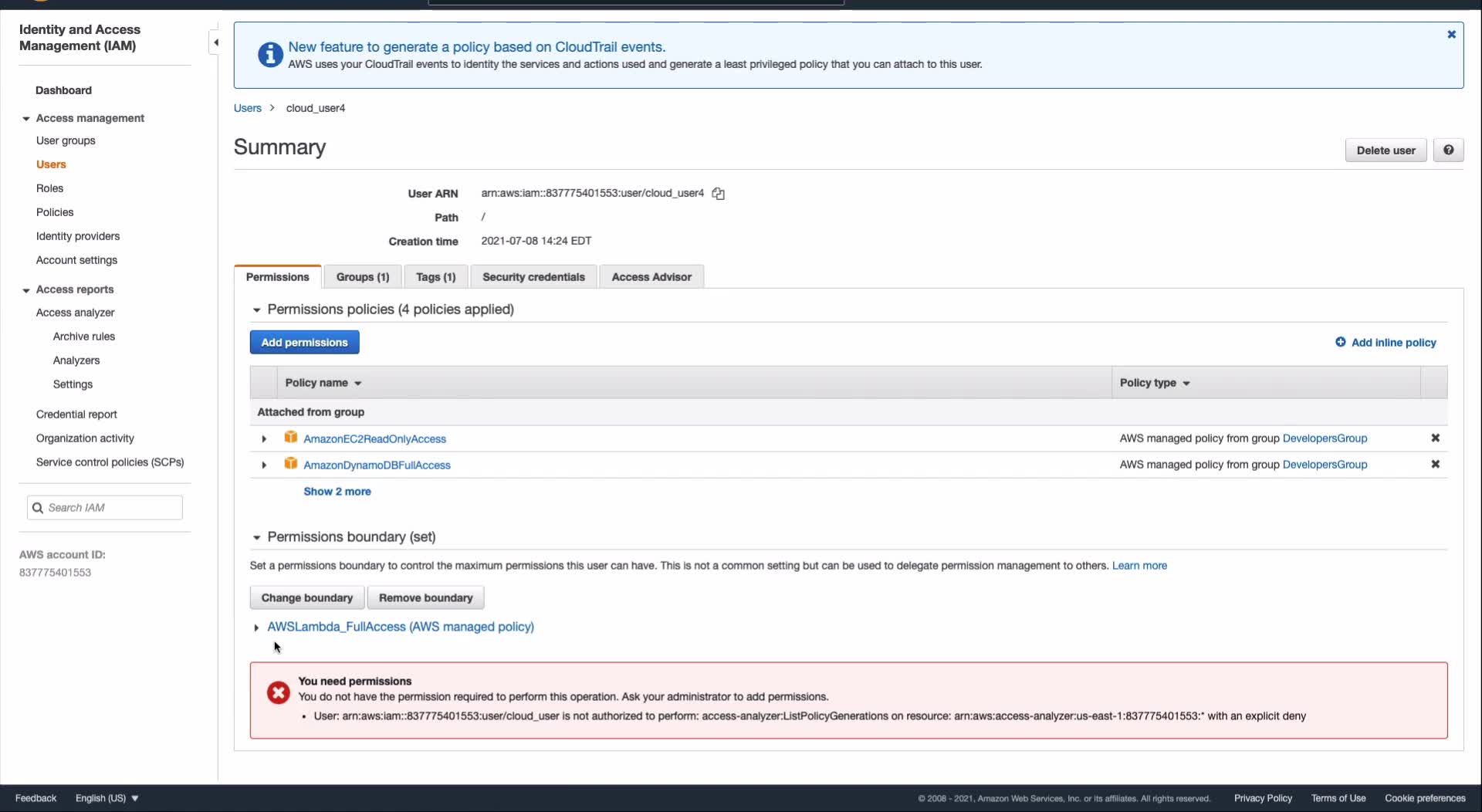
Task: Open Account settings in the sidebar
Action: [76, 260]
